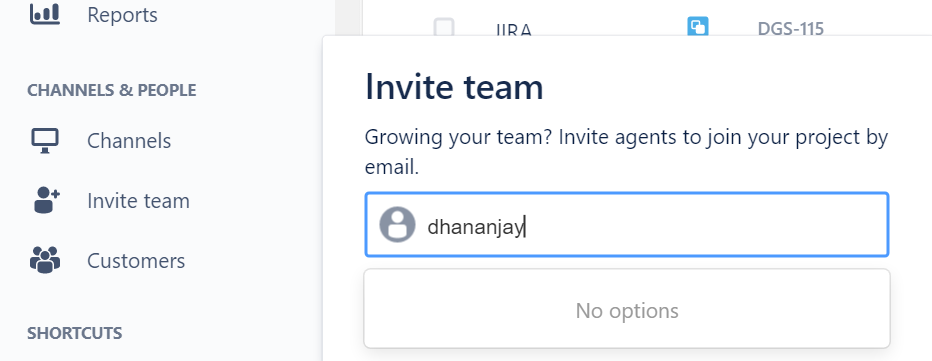Click the CHANNELS & PEOPLE section header
This screenshot has width=932, height=361.
[x=112, y=90]
